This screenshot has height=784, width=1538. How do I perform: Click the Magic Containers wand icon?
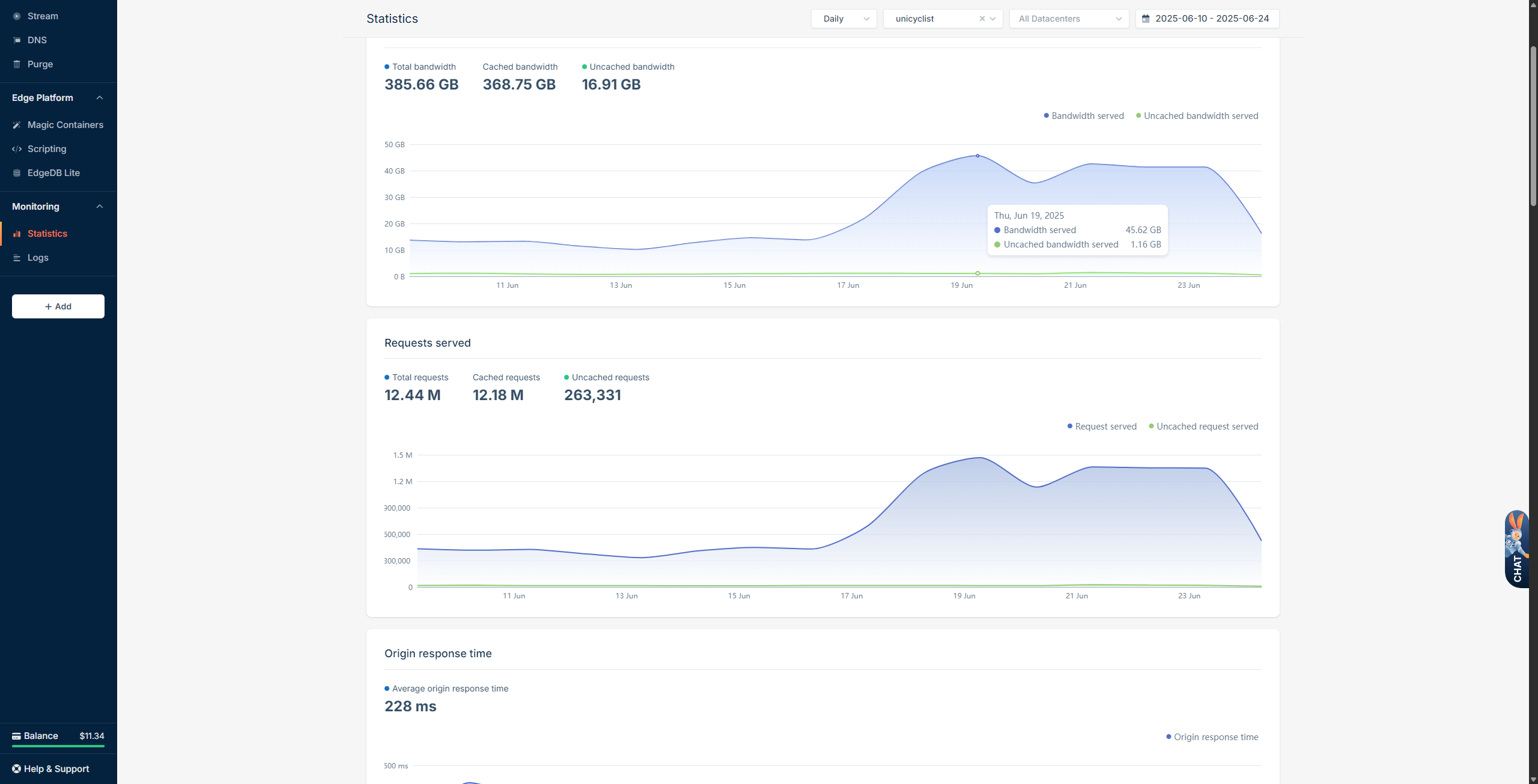17,125
